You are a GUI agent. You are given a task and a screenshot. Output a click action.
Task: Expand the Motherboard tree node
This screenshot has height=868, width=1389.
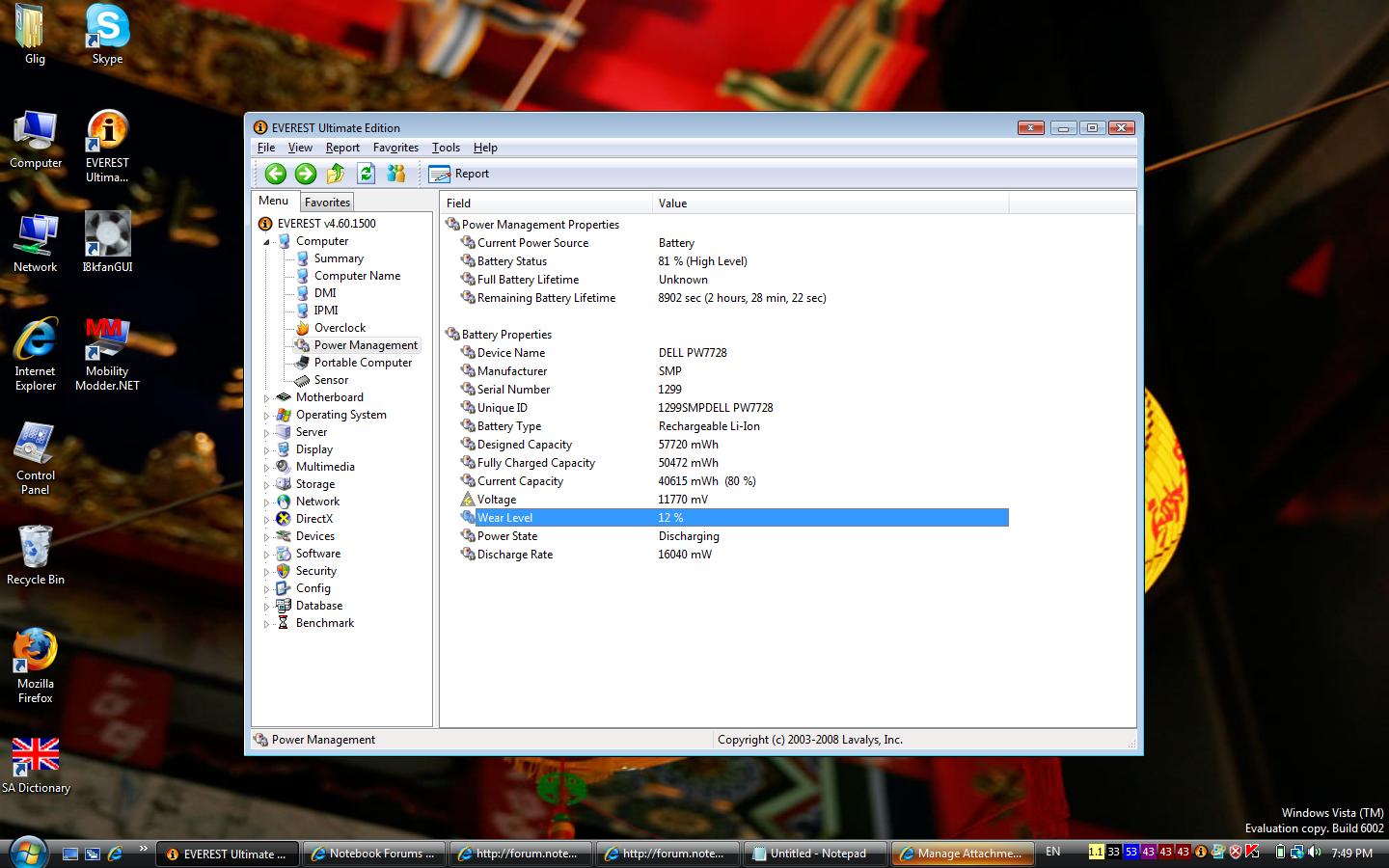267,398
